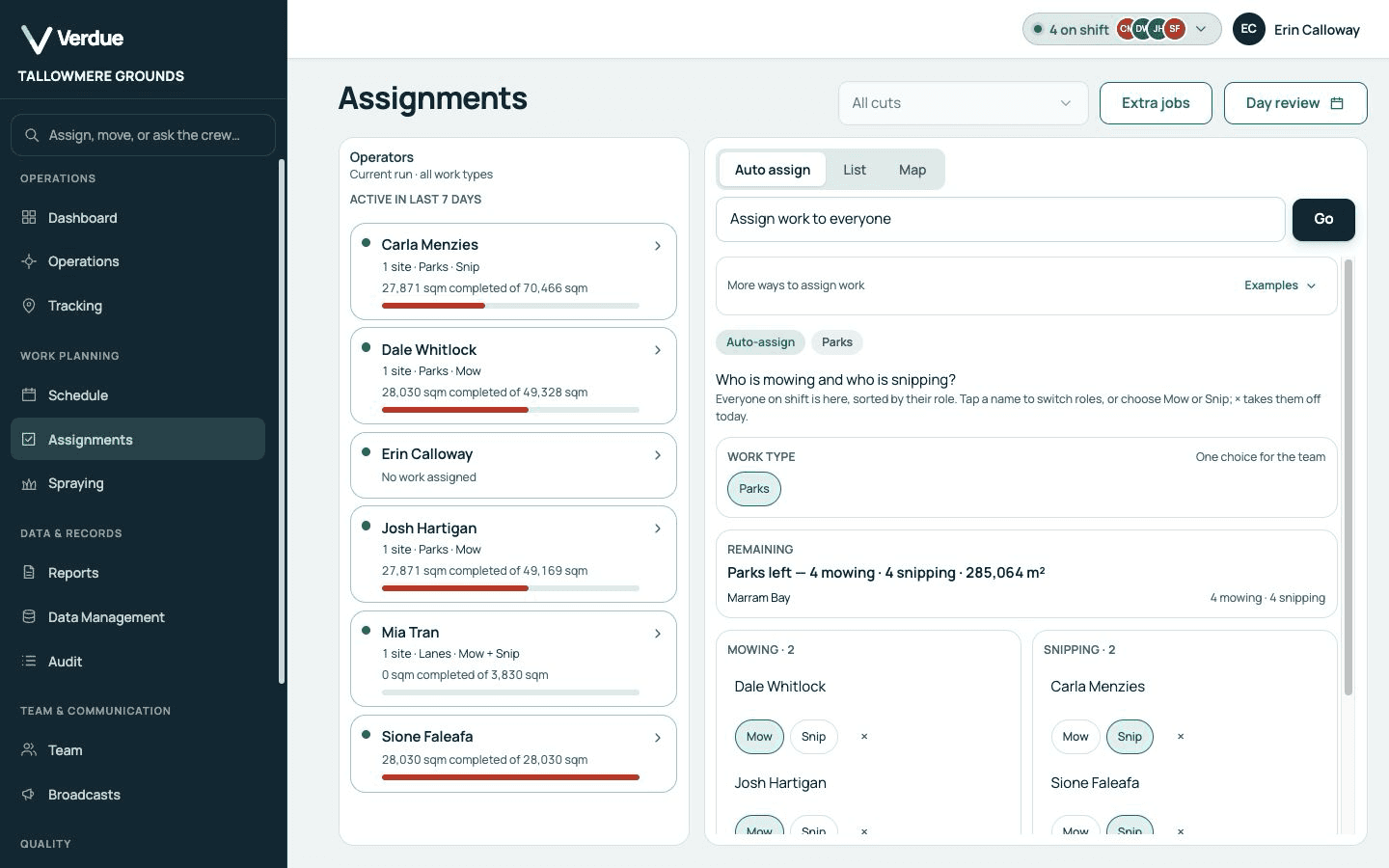Screen dimensions: 1389x868
Task: Click the Assignments checkbox icon in sidebar
Action: point(29,439)
